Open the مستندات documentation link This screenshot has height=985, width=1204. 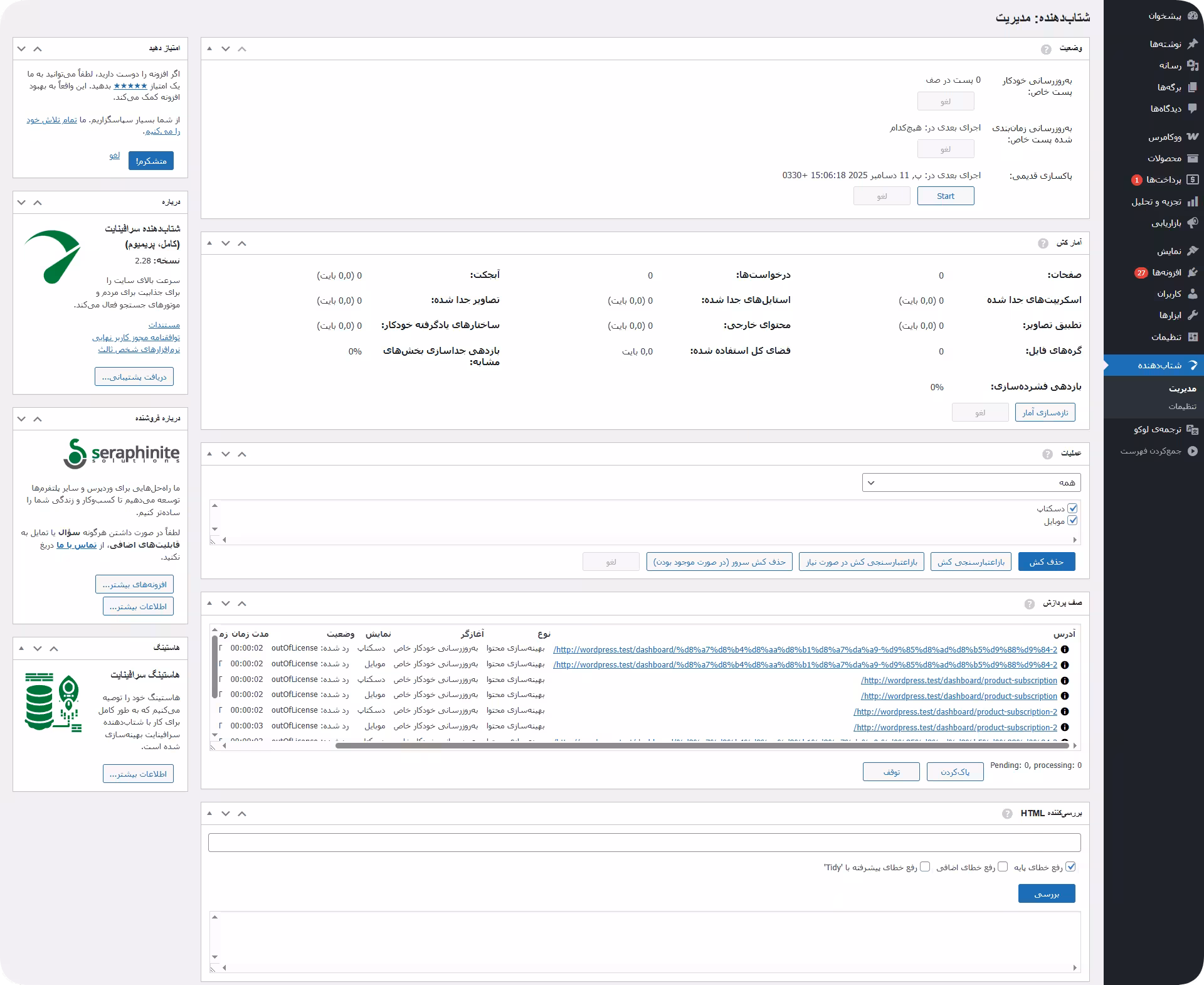coord(164,325)
